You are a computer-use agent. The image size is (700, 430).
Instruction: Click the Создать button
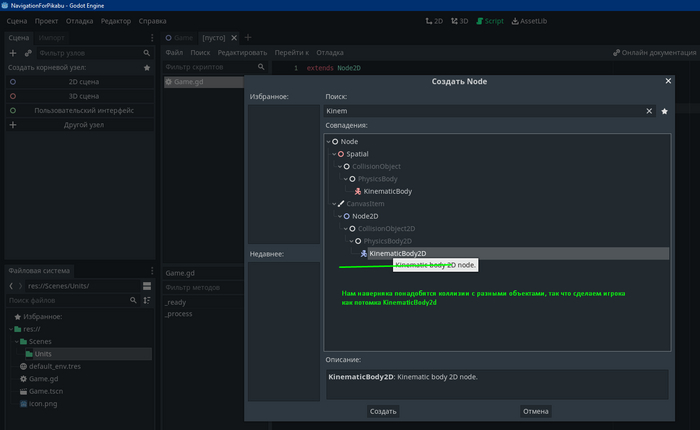coord(383,411)
